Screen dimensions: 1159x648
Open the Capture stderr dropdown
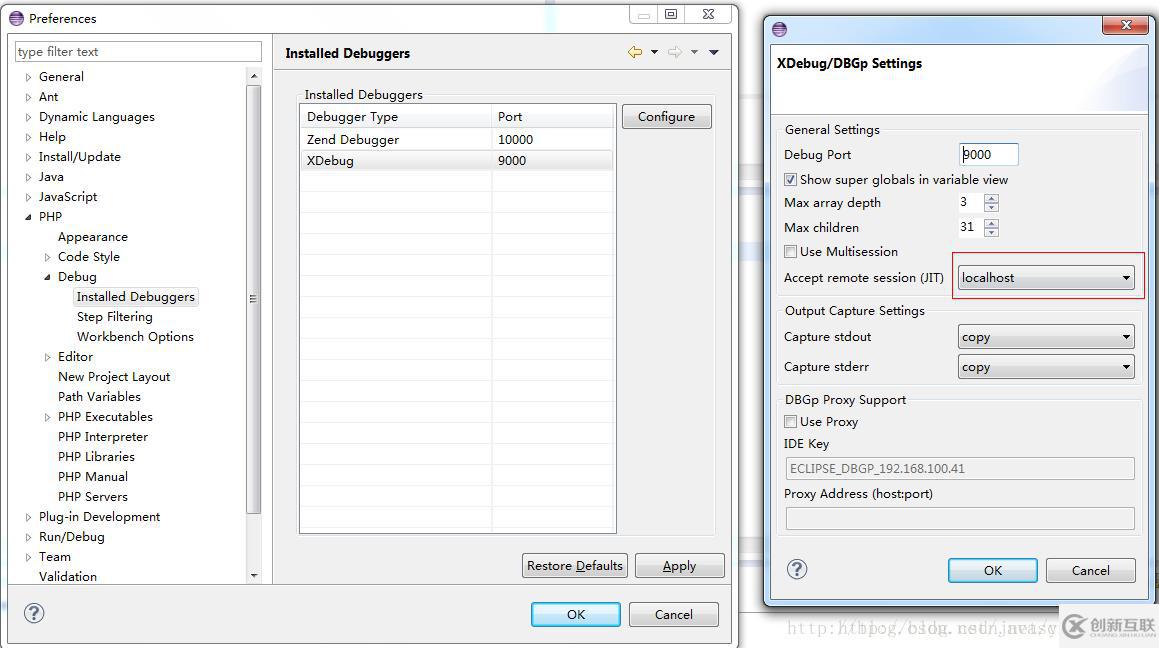pyautogui.click(x=1046, y=367)
